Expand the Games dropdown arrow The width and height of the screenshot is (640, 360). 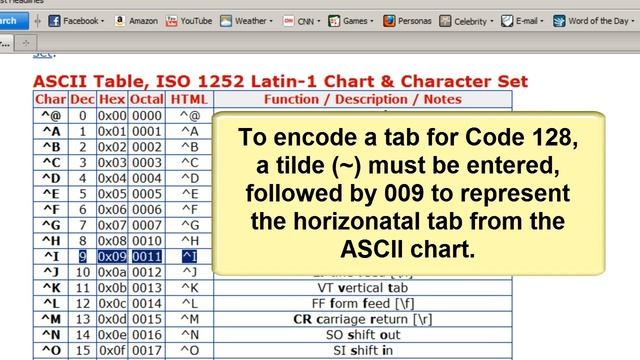point(372,21)
